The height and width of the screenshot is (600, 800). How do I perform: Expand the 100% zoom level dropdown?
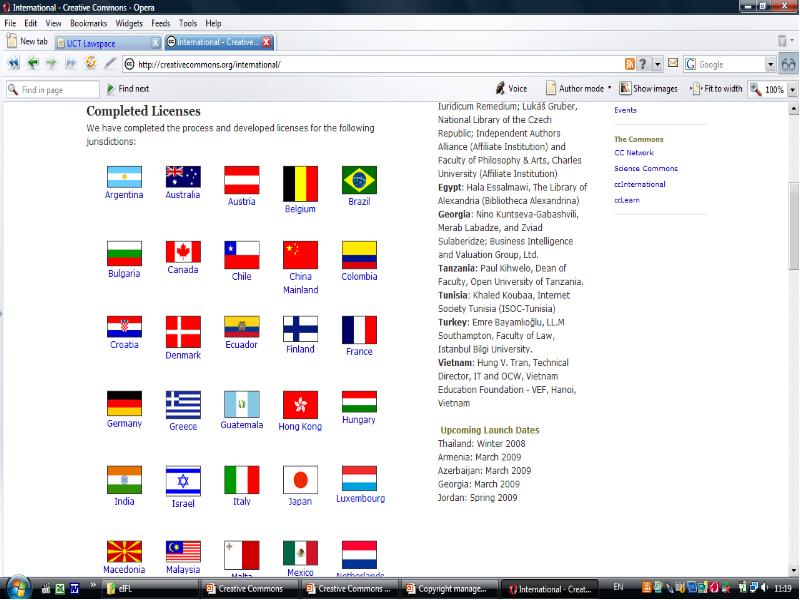click(792, 89)
